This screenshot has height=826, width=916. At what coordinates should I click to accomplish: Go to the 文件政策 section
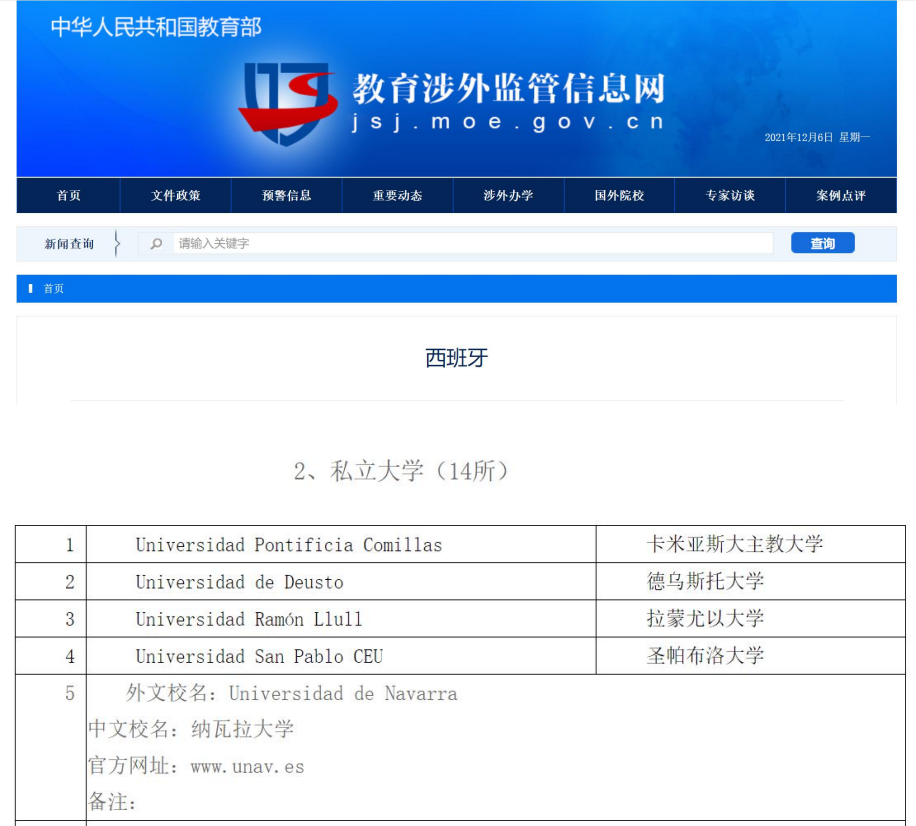coord(176,195)
